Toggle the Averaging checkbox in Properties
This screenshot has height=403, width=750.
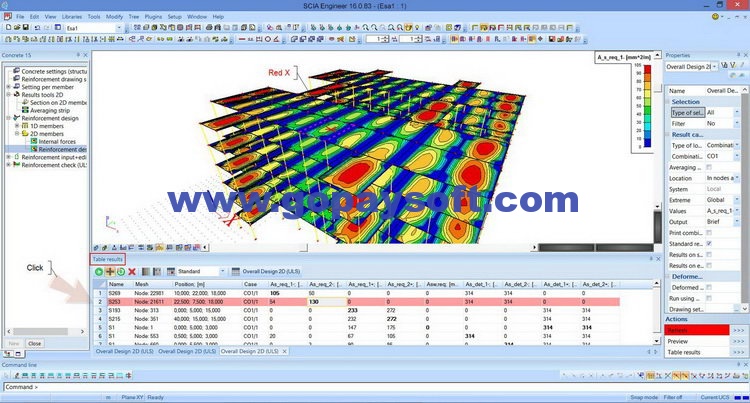pos(709,167)
